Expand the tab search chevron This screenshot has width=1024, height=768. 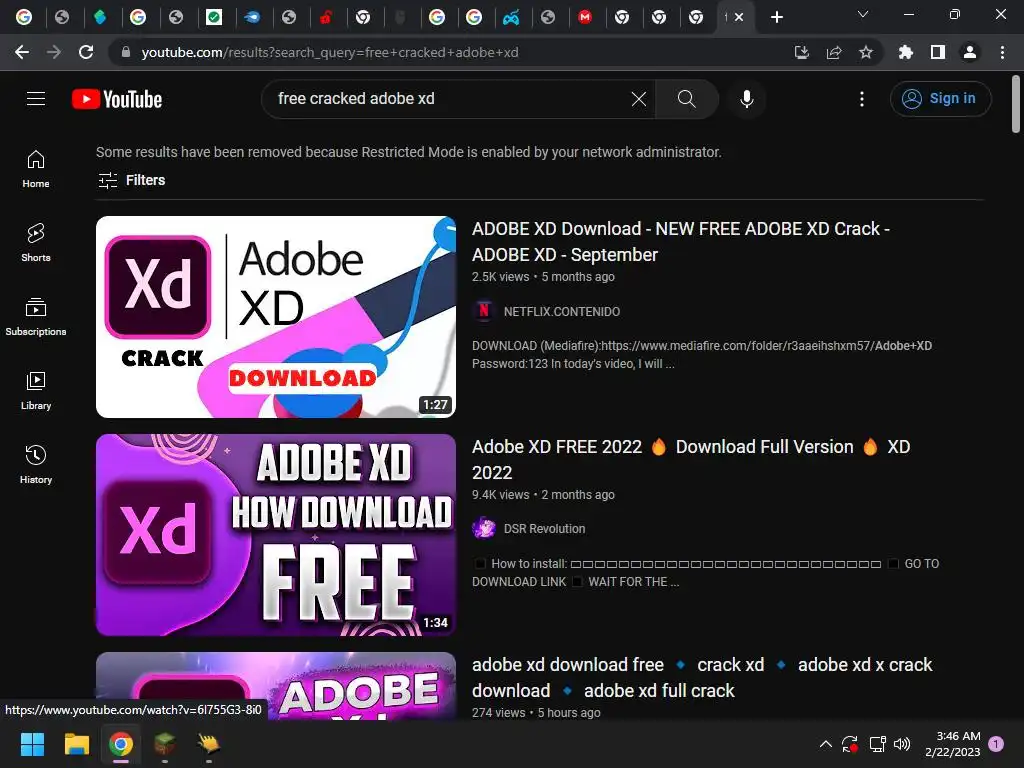863,14
